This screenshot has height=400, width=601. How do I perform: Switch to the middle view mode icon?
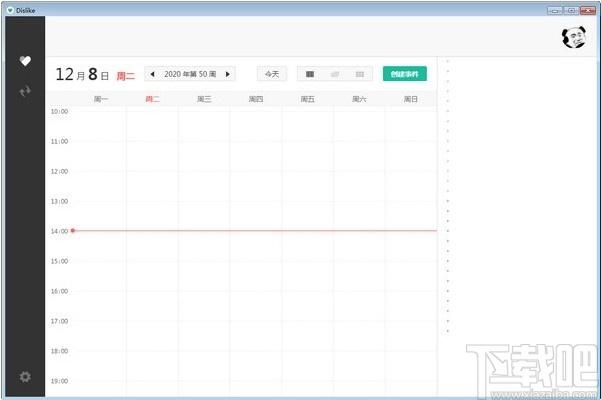click(x=335, y=74)
